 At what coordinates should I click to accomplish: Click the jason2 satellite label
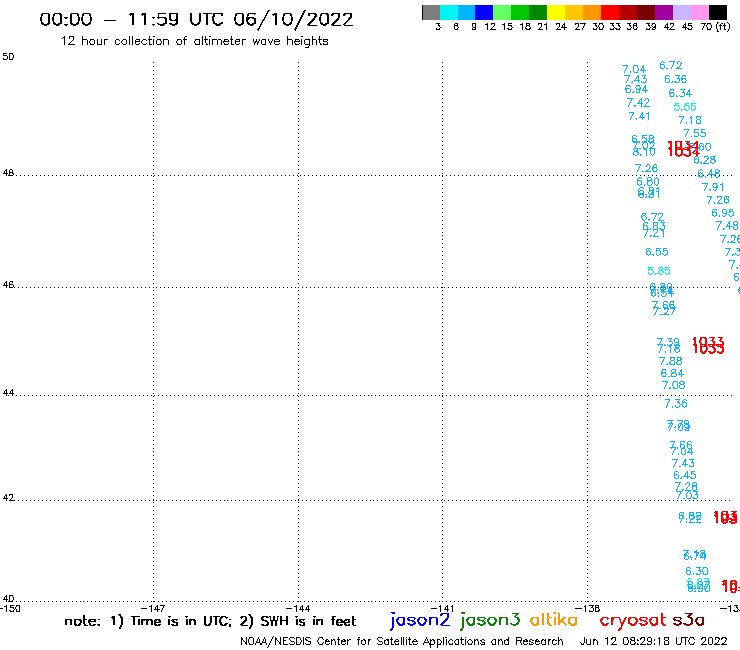[x=420, y=620]
